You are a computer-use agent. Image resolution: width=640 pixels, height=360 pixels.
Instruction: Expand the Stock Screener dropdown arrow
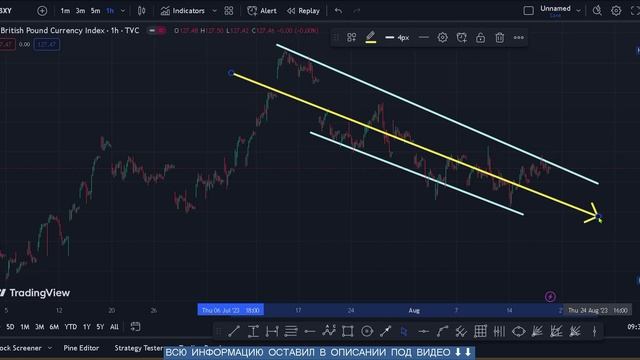(x=50, y=348)
